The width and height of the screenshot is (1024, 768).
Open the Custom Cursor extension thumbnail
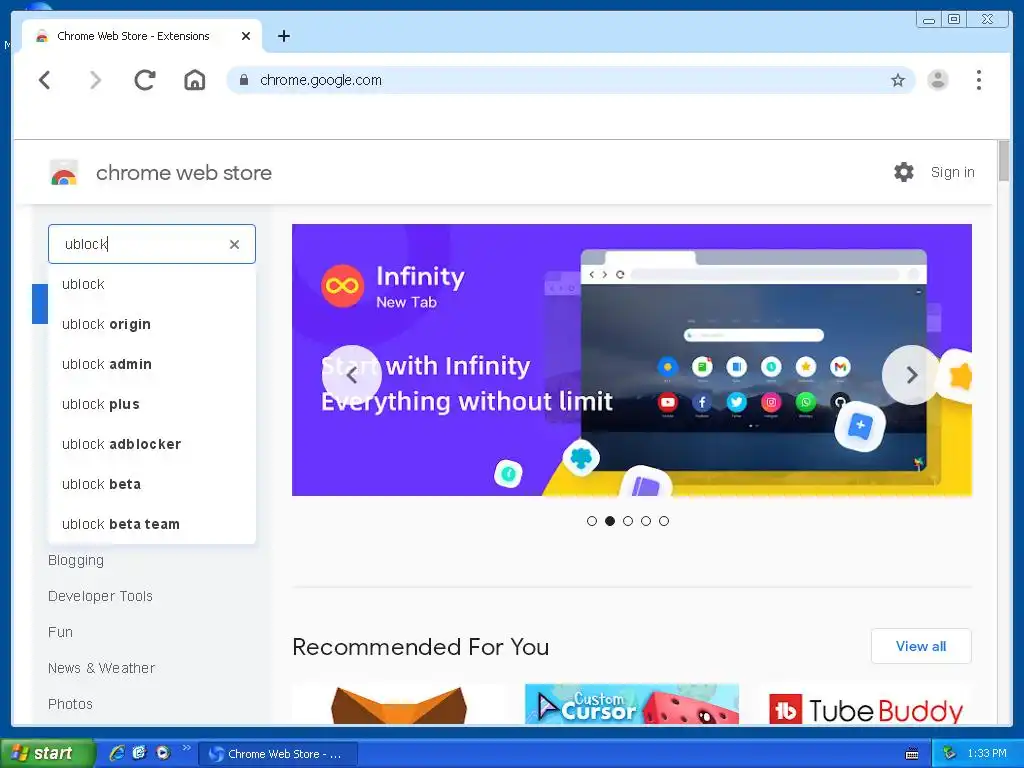pyautogui.click(x=632, y=704)
